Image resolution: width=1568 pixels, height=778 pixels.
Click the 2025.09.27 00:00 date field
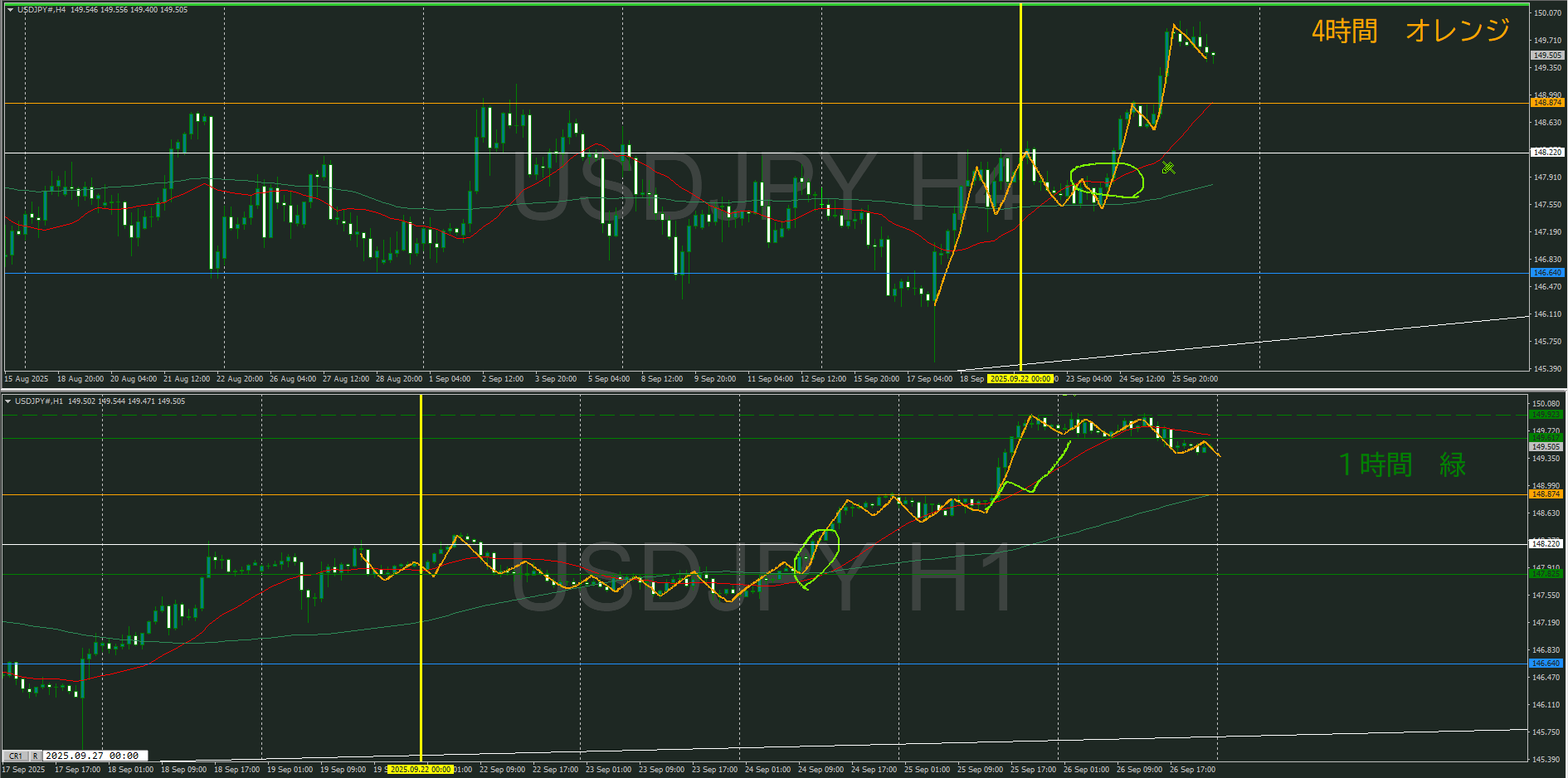coord(94,756)
